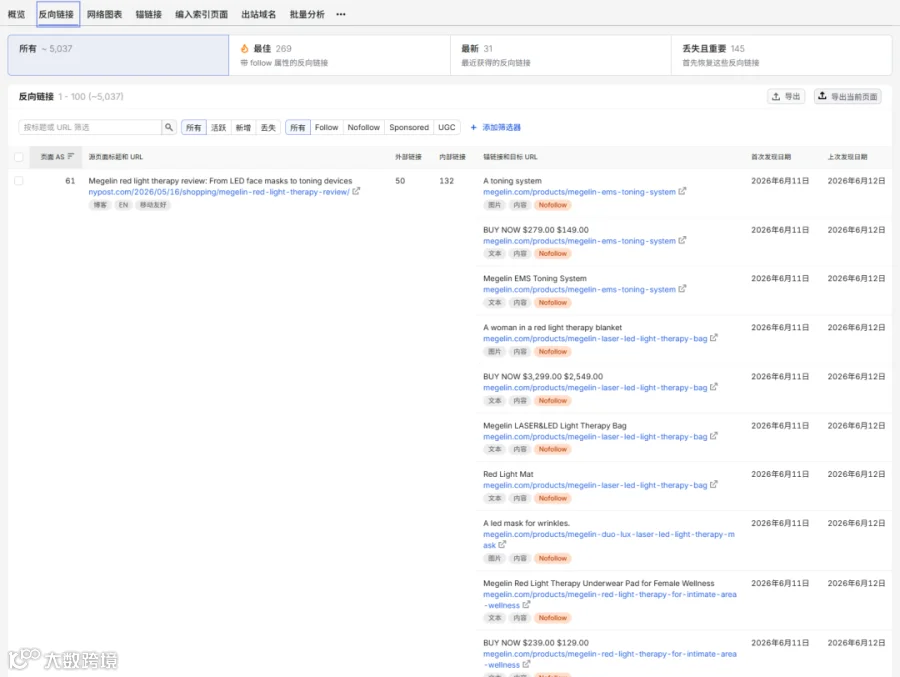Select the 最佳 269 summary card
Screen dimensions: 900x677
click(x=339, y=55)
